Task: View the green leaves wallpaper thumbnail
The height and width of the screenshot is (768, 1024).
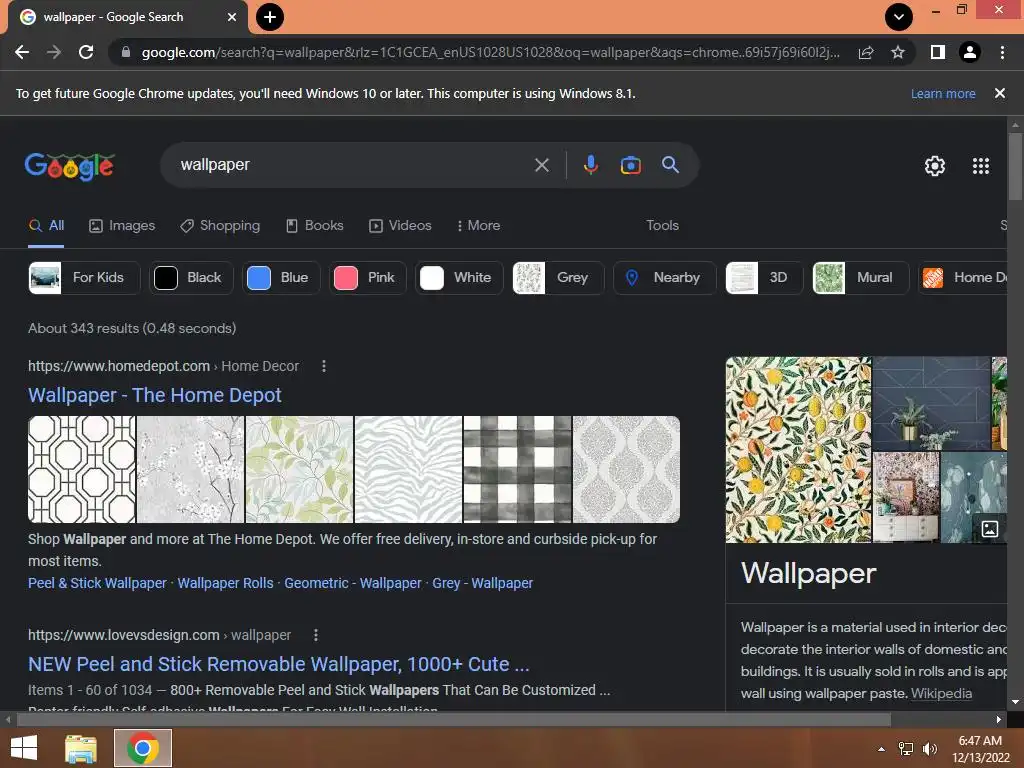Action: [299, 470]
